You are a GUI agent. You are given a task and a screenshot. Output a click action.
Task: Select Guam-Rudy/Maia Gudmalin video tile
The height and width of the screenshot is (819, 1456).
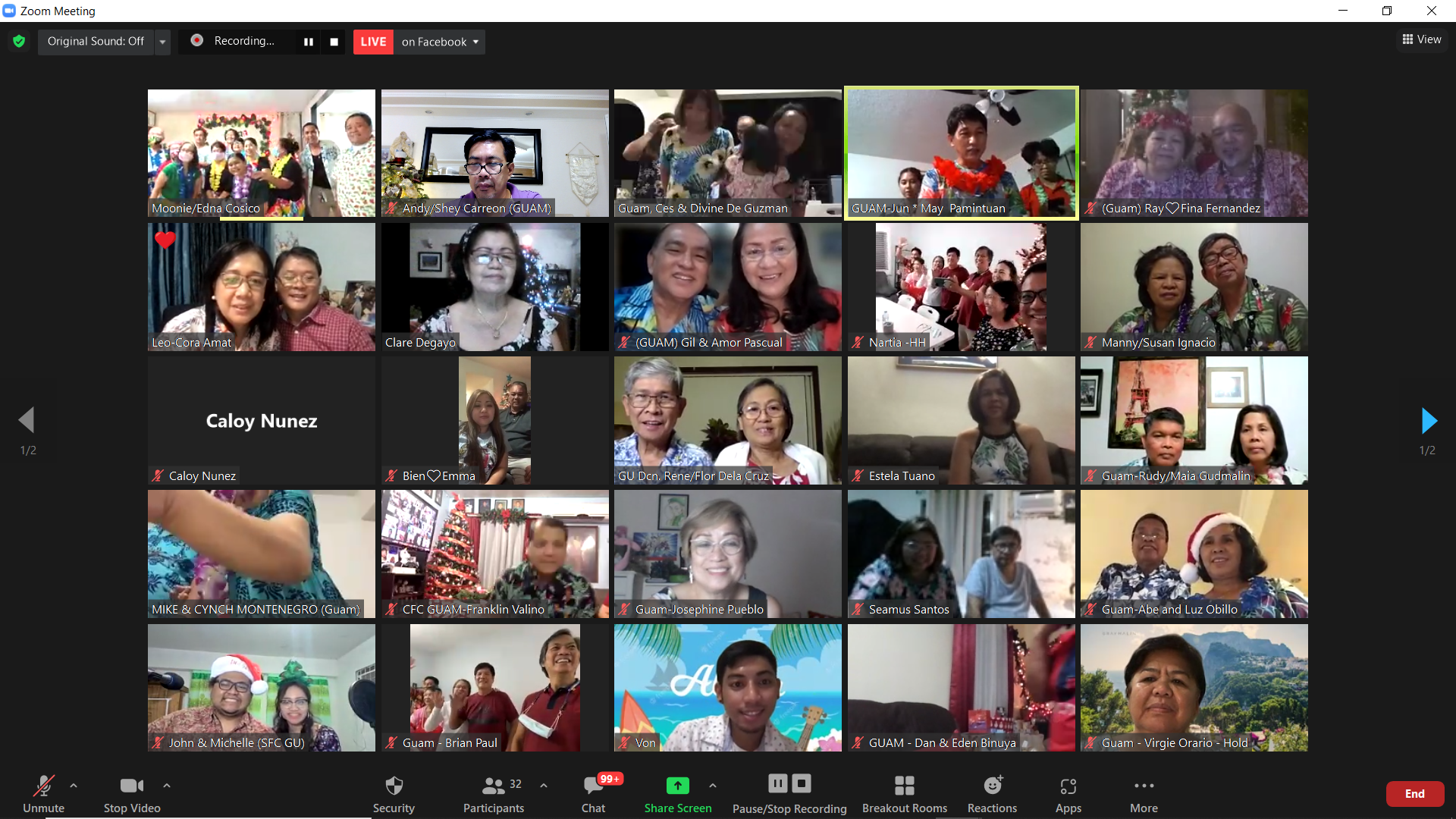[1194, 420]
